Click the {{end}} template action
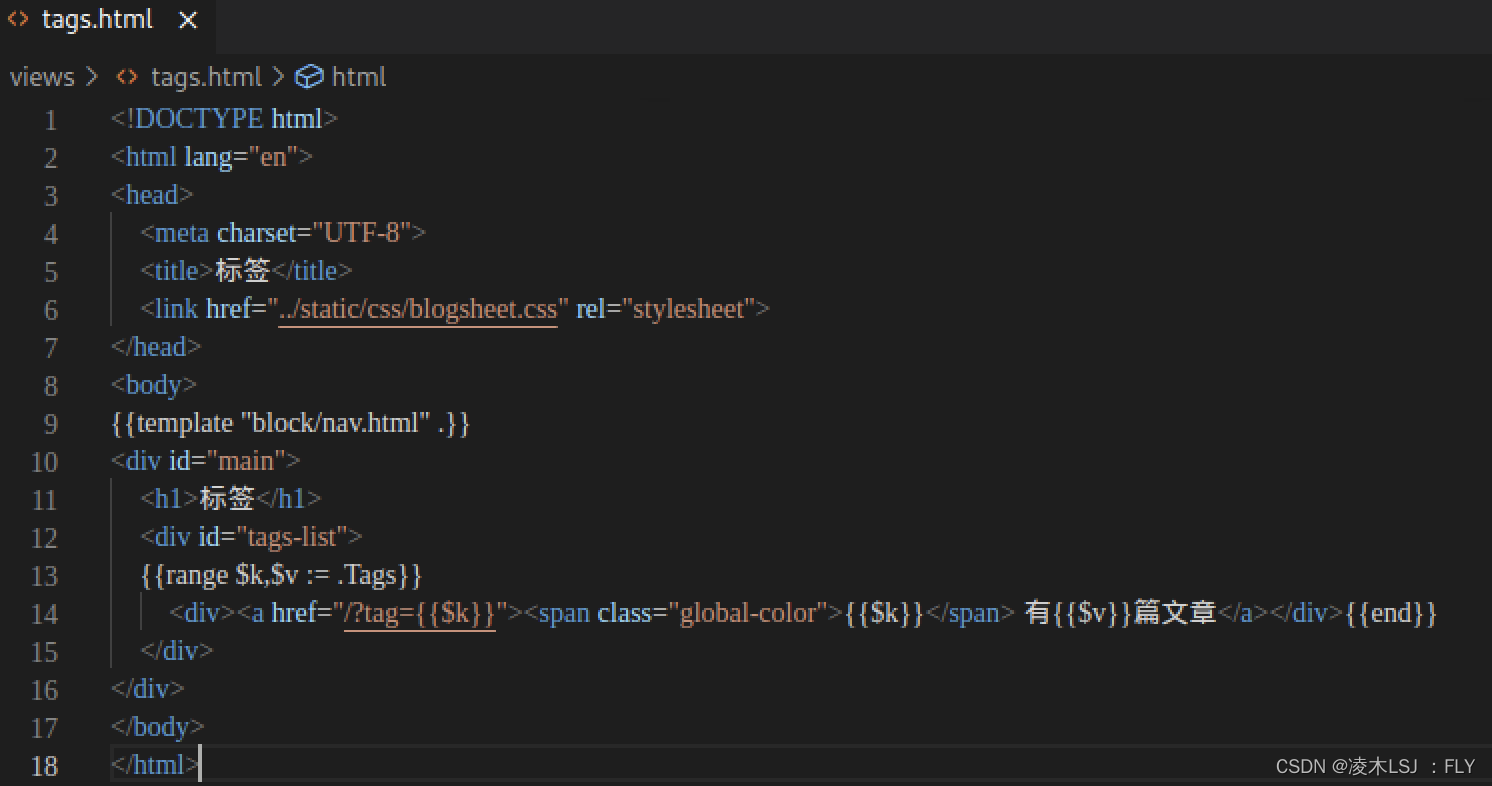The image size is (1492, 786). [x=1391, y=613]
